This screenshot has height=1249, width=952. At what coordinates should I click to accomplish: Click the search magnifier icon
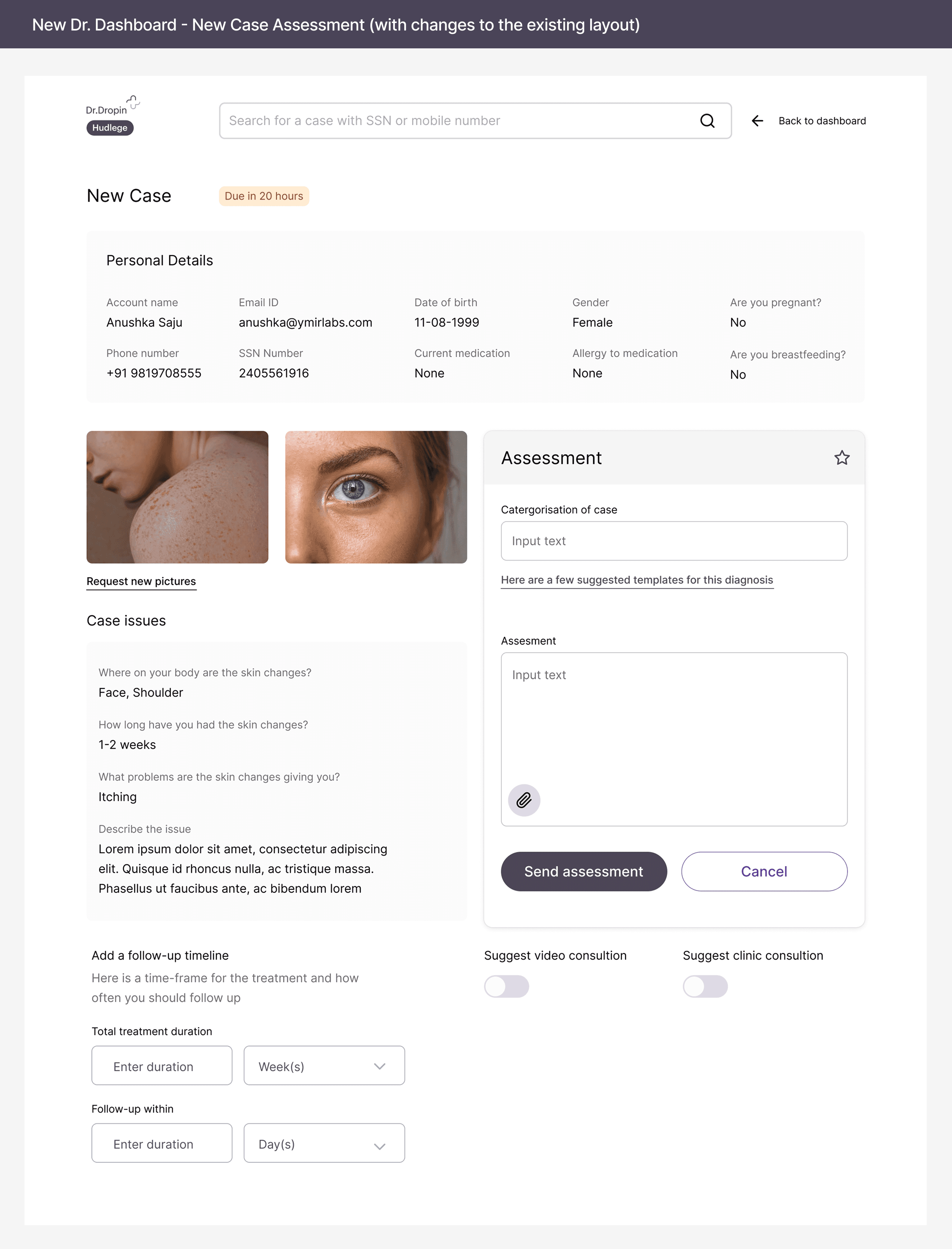[707, 121]
